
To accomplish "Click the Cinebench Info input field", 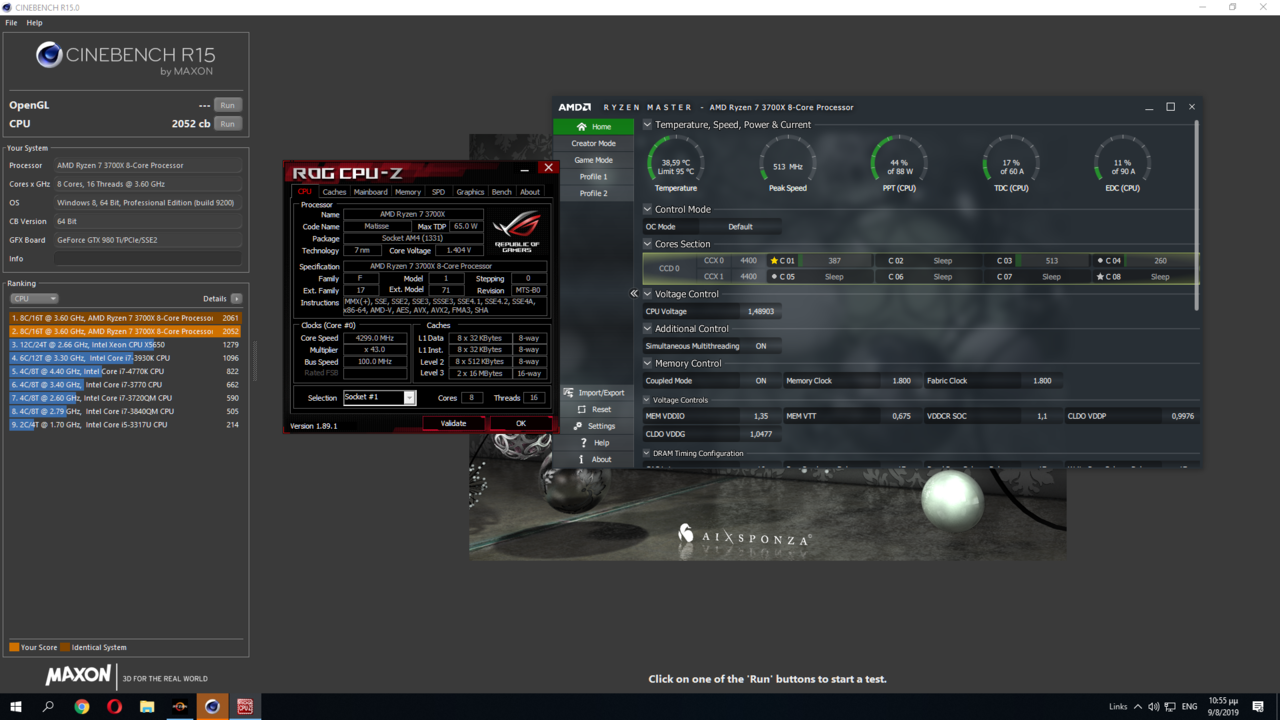I will [x=148, y=259].
